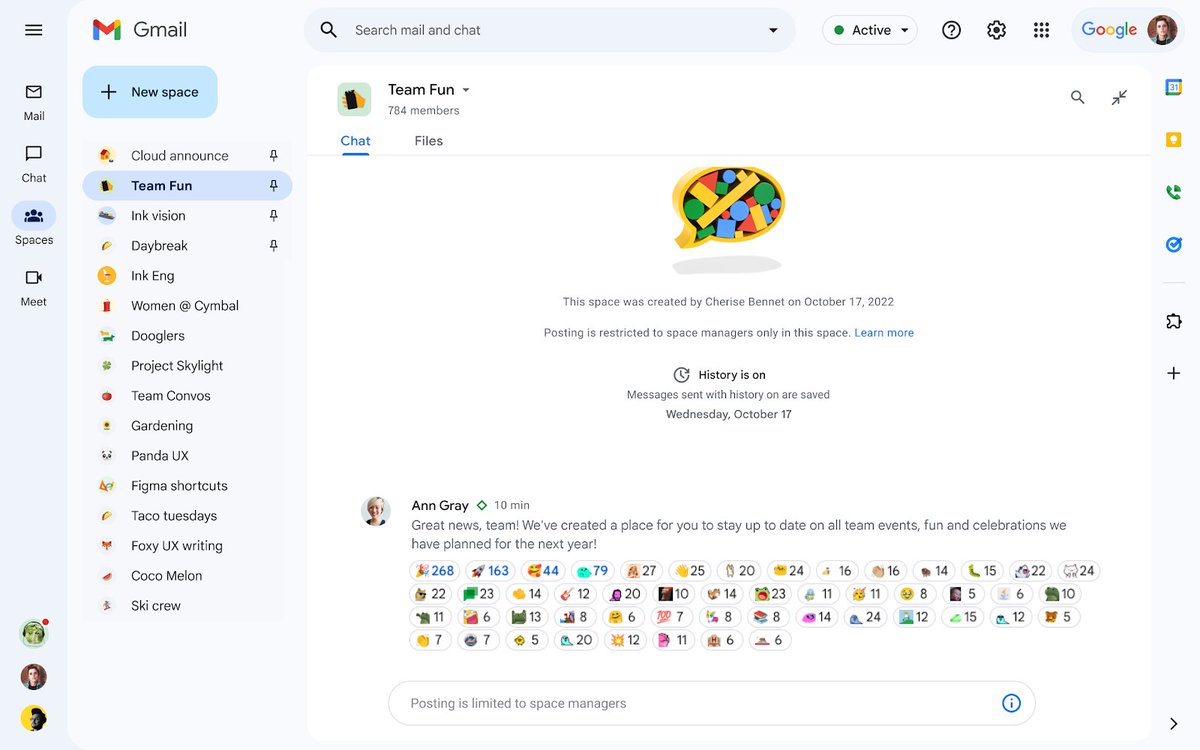Expand search options with the search dropdown arrow
This screenshot has width=1200, height=750.
coord(772,30)
